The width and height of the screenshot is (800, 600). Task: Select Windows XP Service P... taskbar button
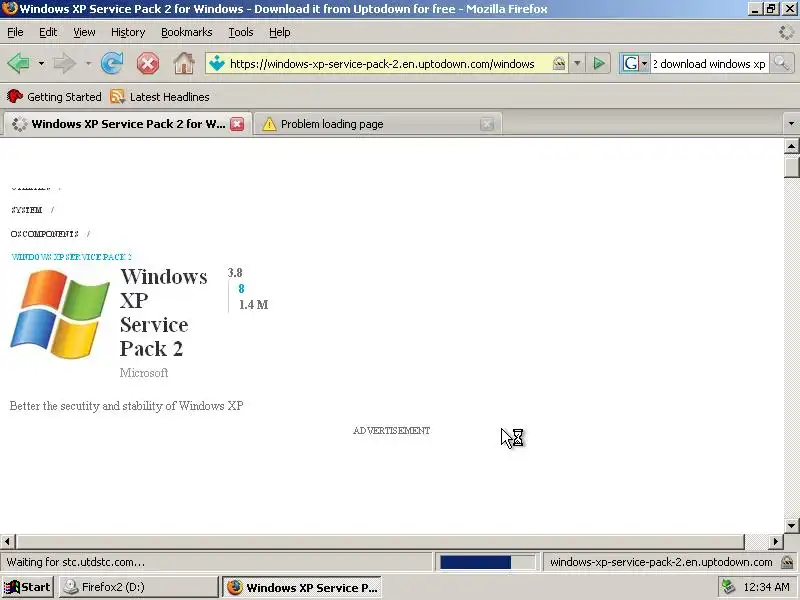click(x=302, y=587)
